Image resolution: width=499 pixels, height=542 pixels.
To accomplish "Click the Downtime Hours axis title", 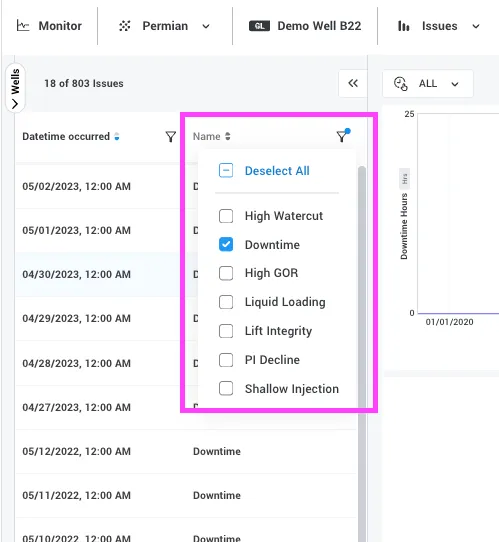I will tap(404, 226).
